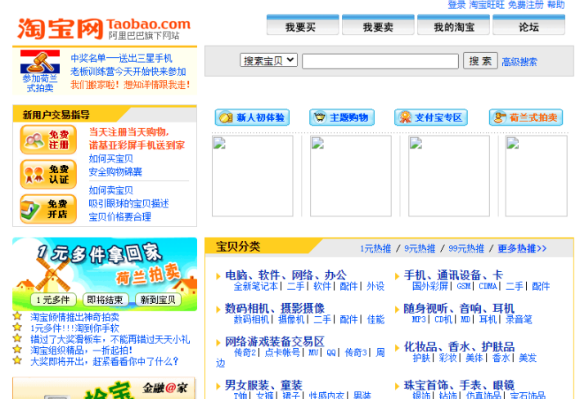The image size is (577, 399).
Task: Open 老板训练营今天开始快来参加 link
Action: coord(128,71)
